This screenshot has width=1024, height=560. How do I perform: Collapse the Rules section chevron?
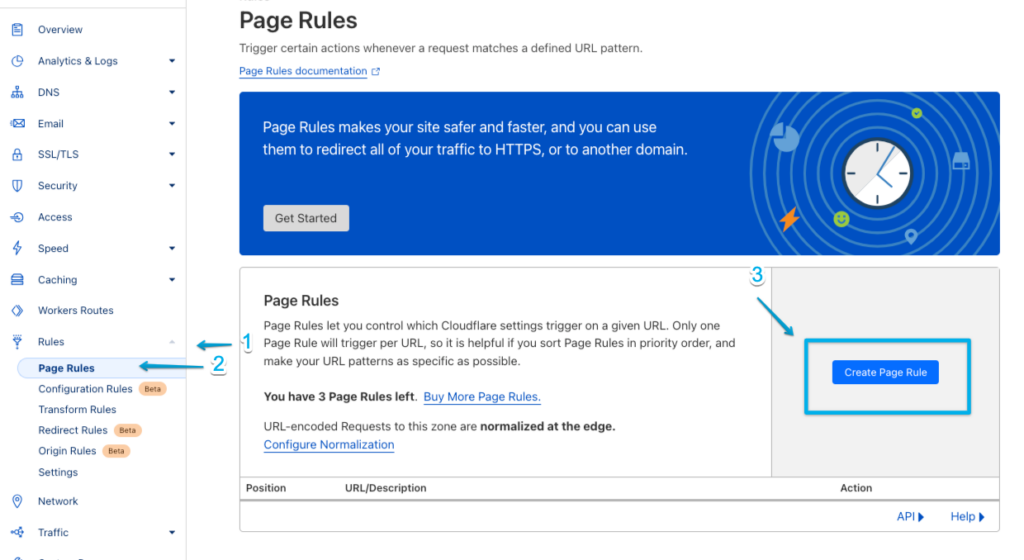click(172, 342)
